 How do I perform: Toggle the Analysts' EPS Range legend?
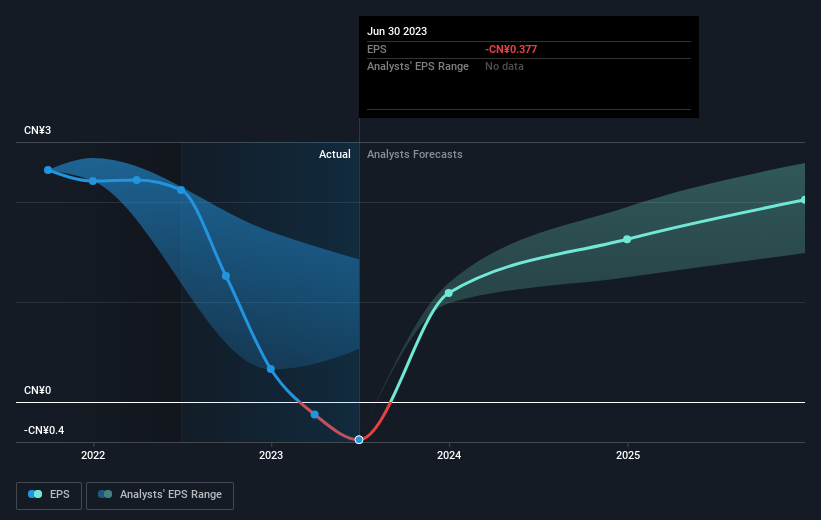[x=160, y=495]
